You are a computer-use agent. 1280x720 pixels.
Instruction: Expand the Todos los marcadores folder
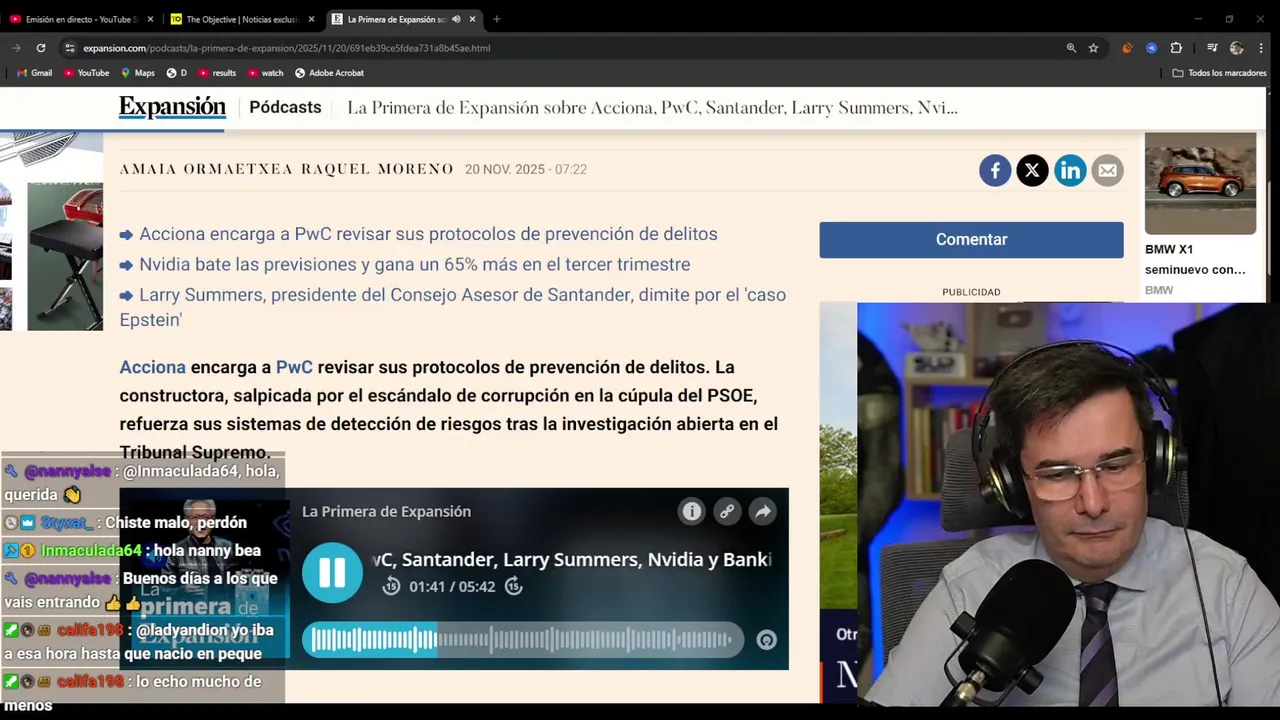[x=1220, y=73]
